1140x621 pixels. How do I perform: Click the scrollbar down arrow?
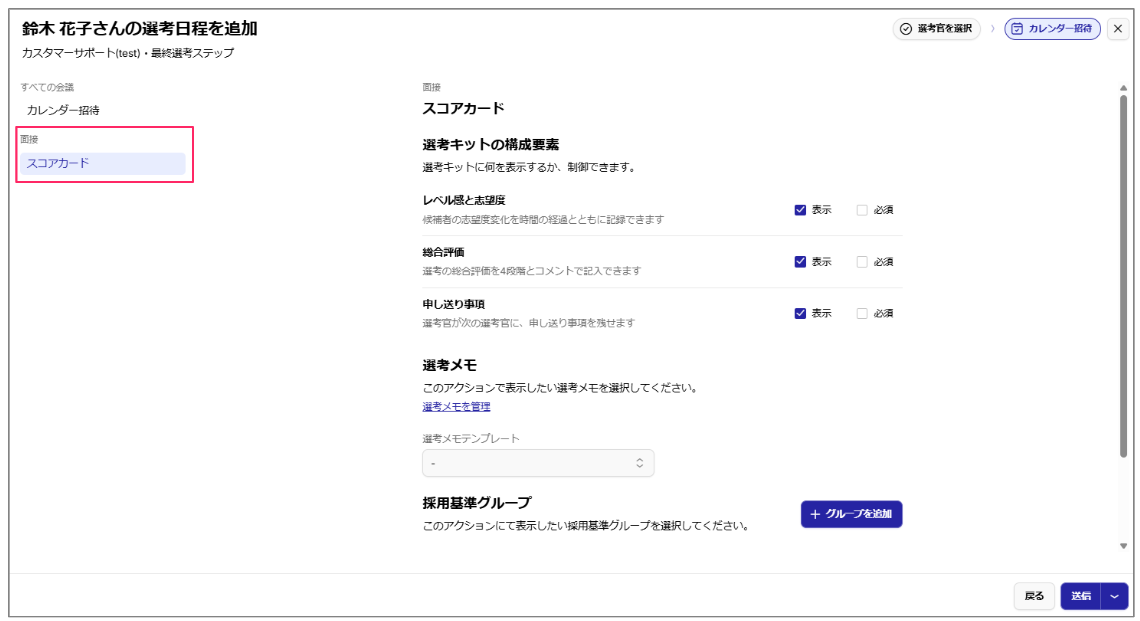click(x=1123, y=546)
